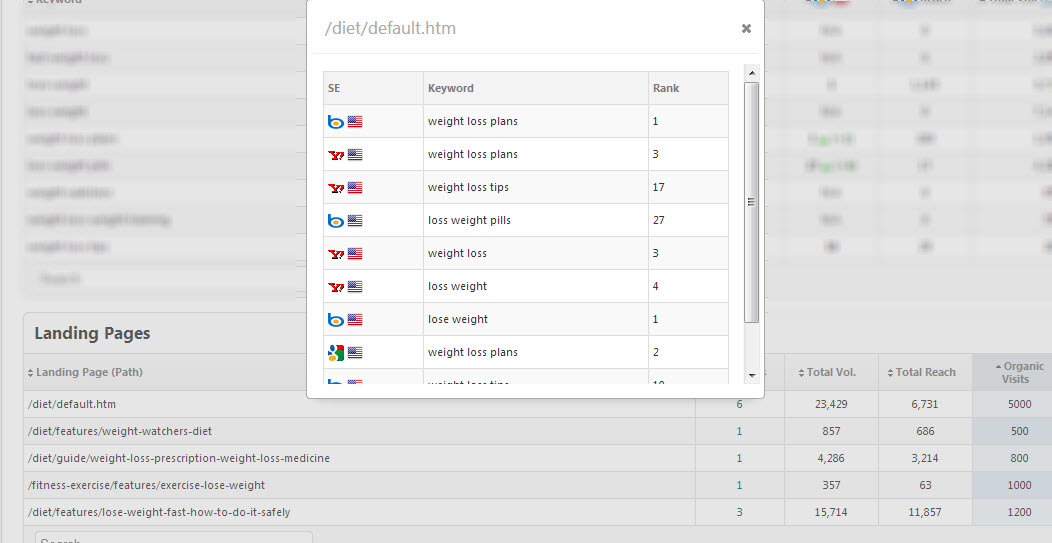Click Bing icon beside 'loss weight pills'
Viewport: 1052px width, 543px height.
pos(336,220)
